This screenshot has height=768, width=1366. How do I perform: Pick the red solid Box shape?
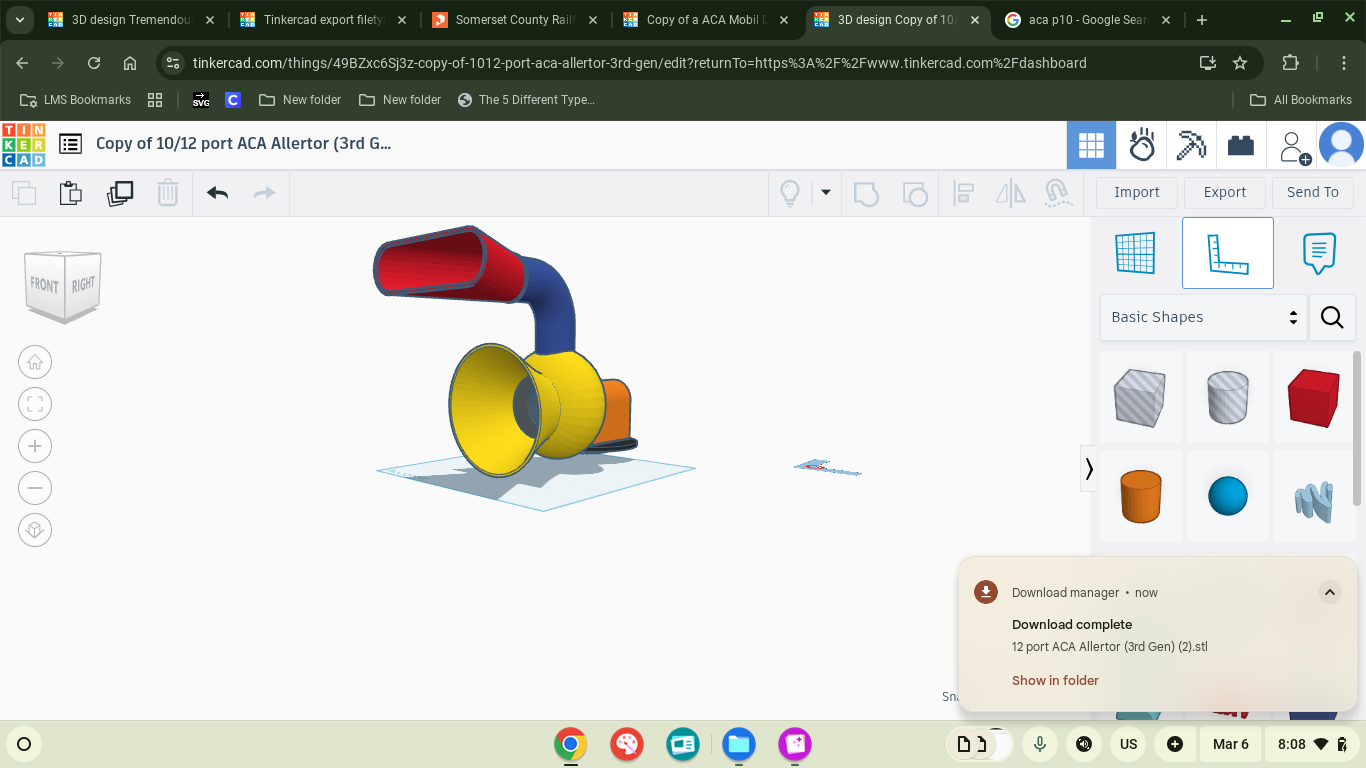pyautogui.click(x=1315, y=397)
